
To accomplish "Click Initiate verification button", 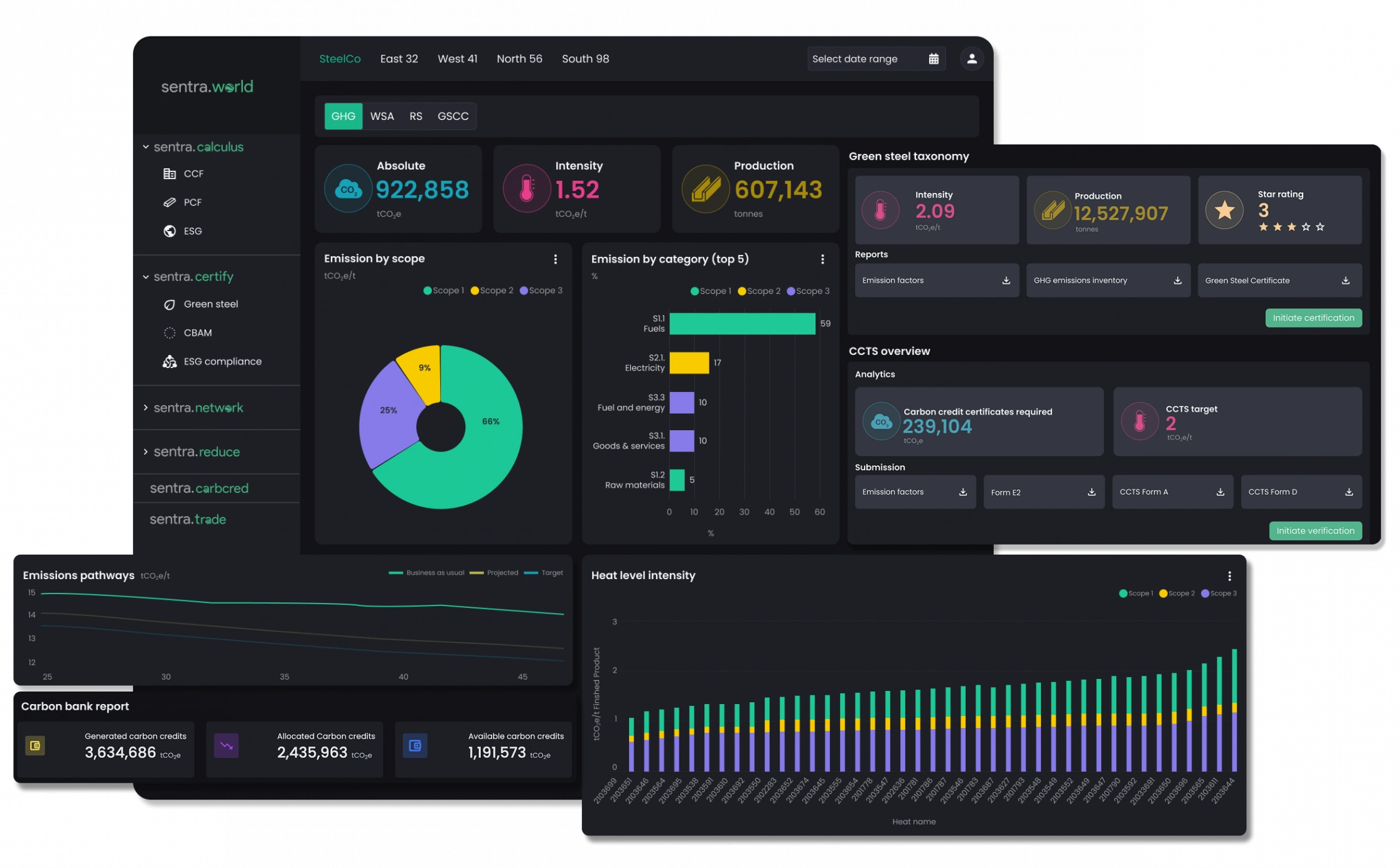I will pyautogui.click(x=1315, y=531).
